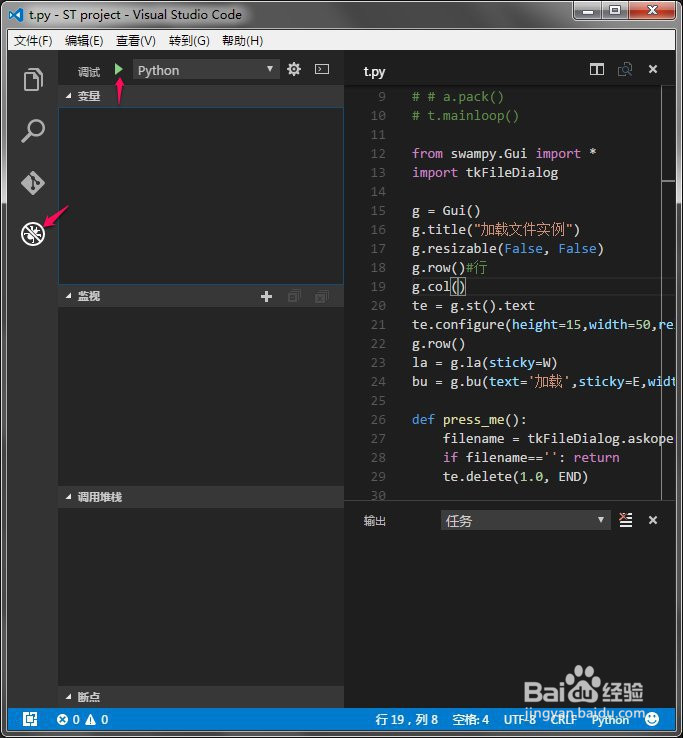The width and height of the screenshot is (683, 738).
Task: Expand the 断点 section
Action: [201, 697]
